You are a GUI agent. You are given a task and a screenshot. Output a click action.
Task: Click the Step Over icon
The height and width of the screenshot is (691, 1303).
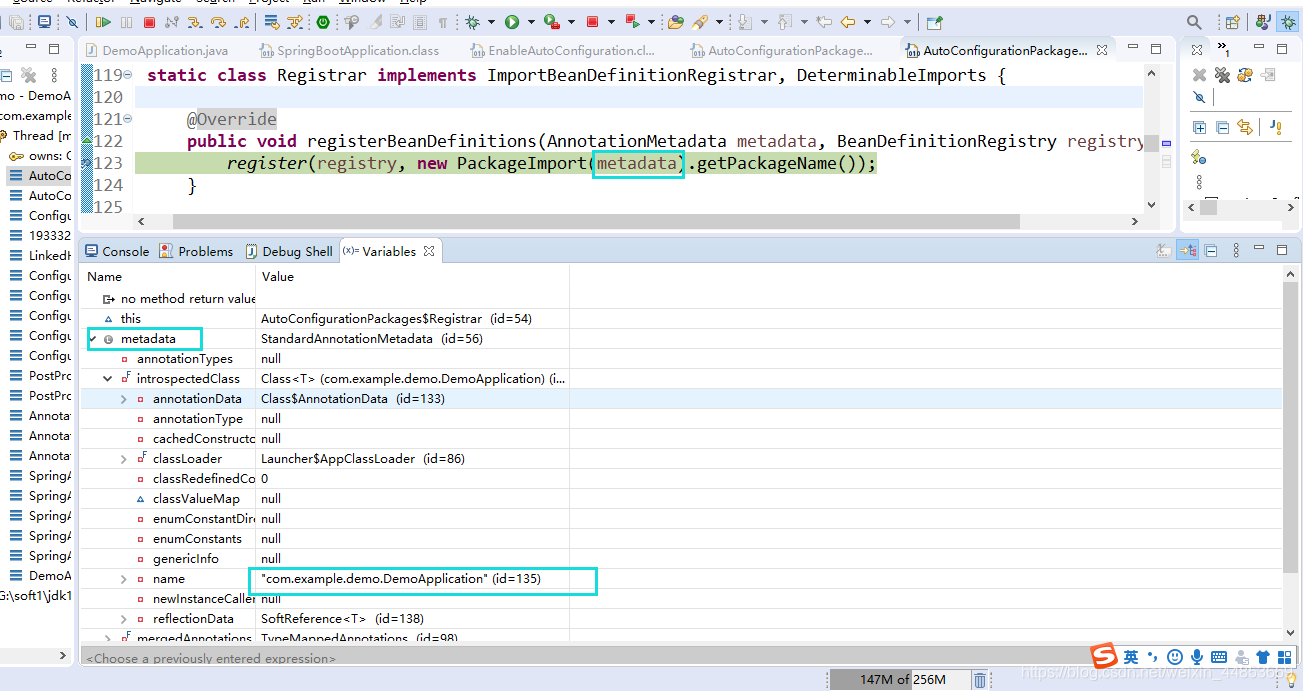pyautogui.click(x=218, y=22)
